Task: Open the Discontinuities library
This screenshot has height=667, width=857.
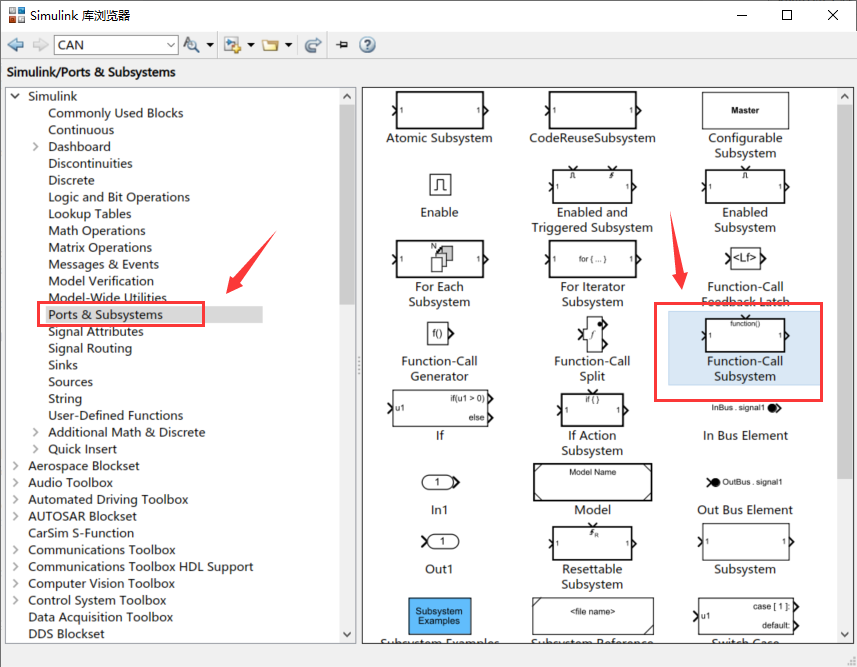Action: pos(90,163)
